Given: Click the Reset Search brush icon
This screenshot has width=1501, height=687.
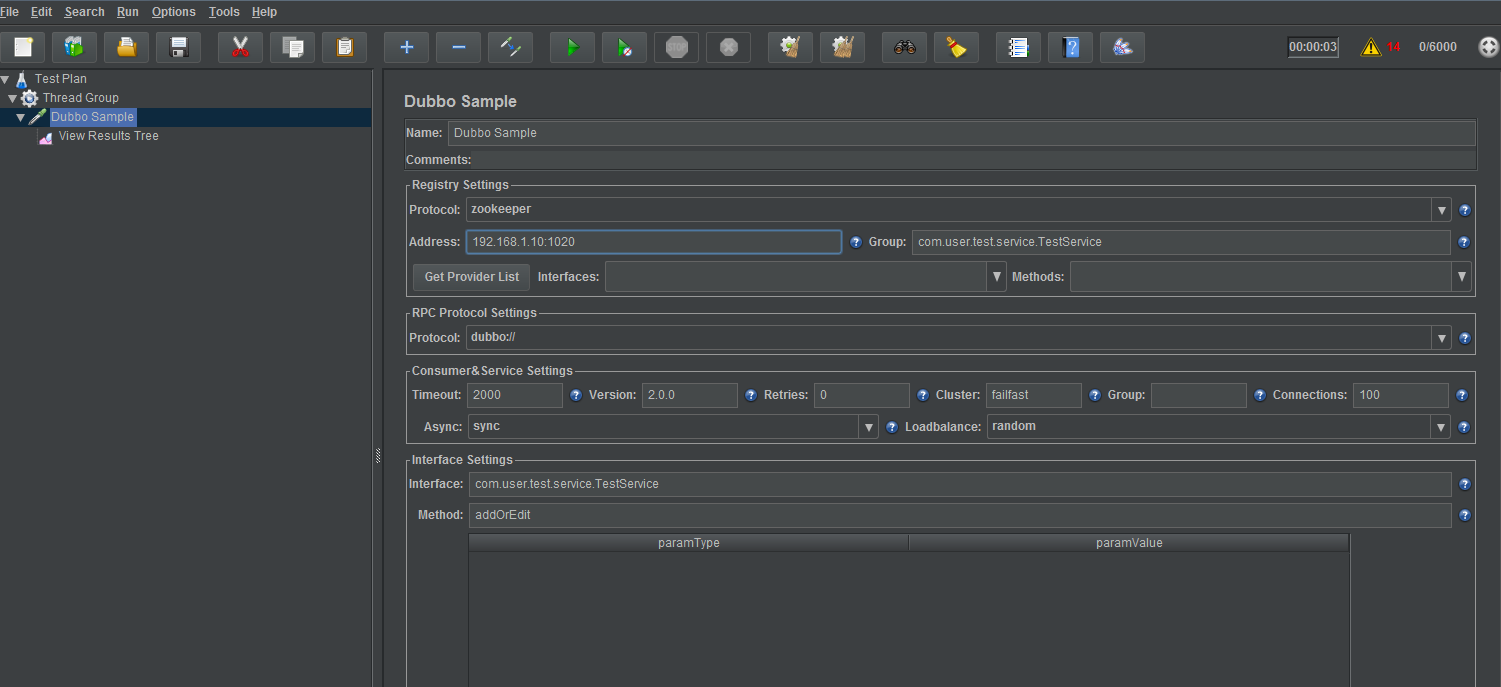Looking at the screenshot, I should [956, 47].
